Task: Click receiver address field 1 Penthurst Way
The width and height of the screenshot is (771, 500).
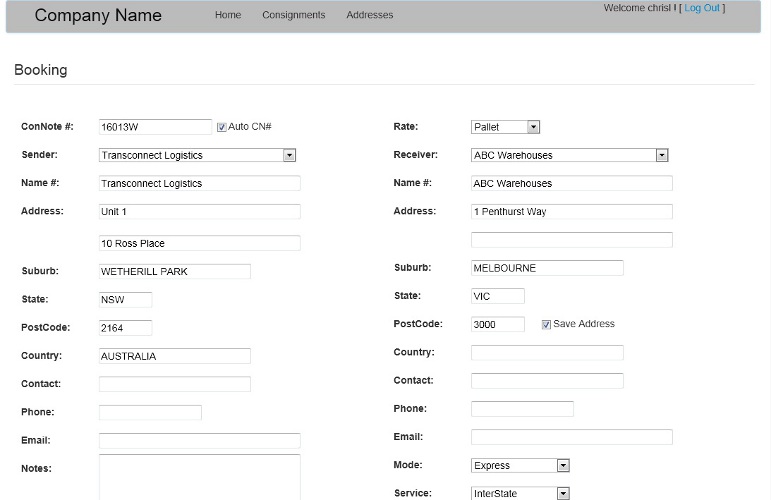Action: pyautogui.click(x=572, y=211)
